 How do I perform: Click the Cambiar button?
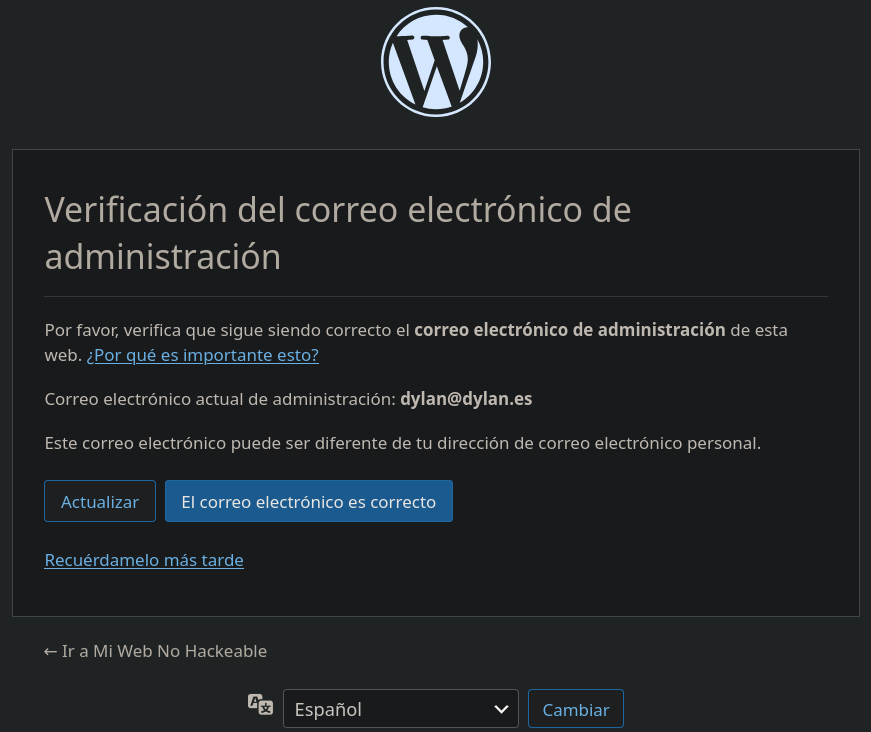575,709
